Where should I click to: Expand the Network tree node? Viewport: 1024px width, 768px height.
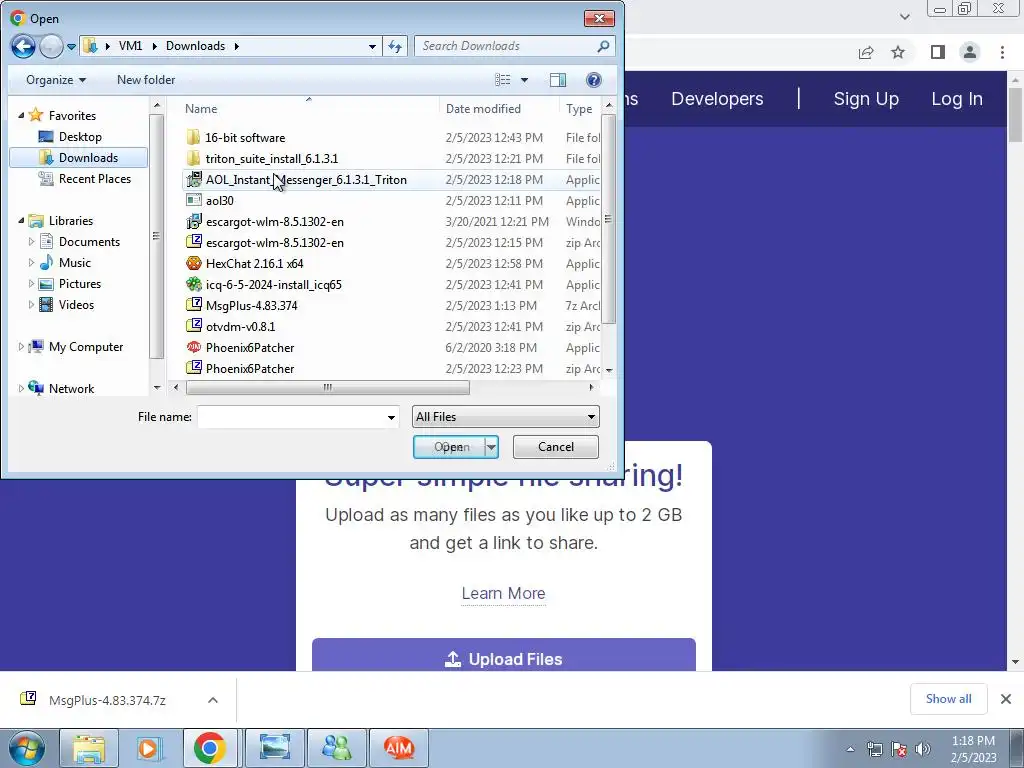point(21,389)
